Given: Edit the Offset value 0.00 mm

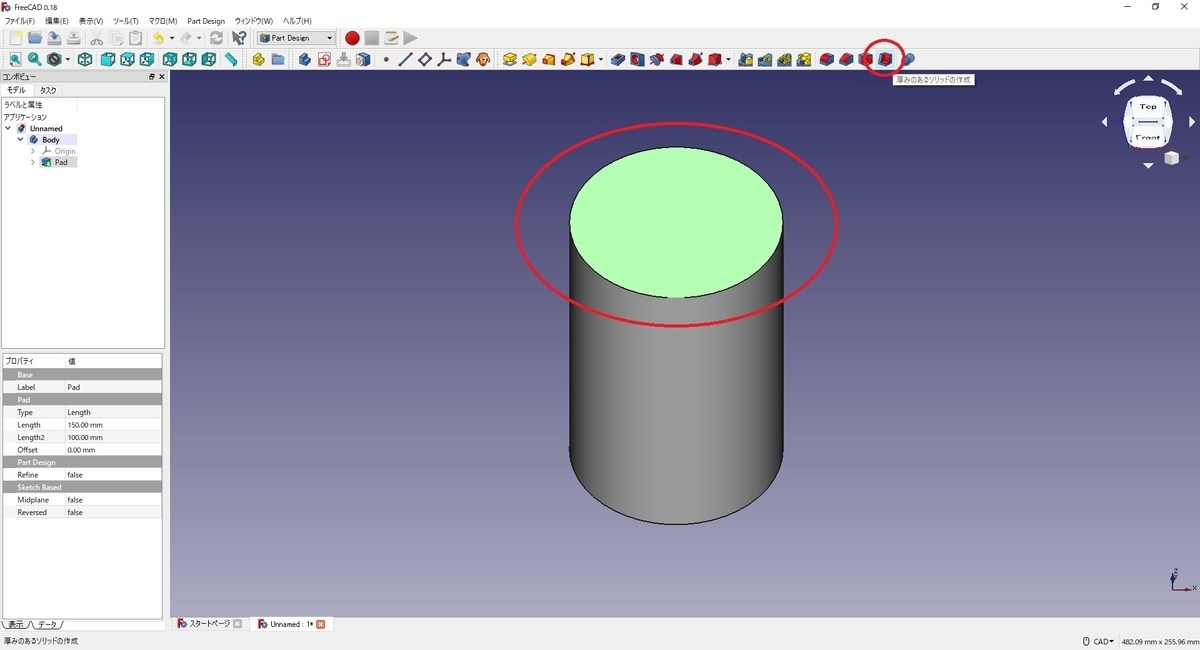Looking at the screenshot, I should coord(113,450).
